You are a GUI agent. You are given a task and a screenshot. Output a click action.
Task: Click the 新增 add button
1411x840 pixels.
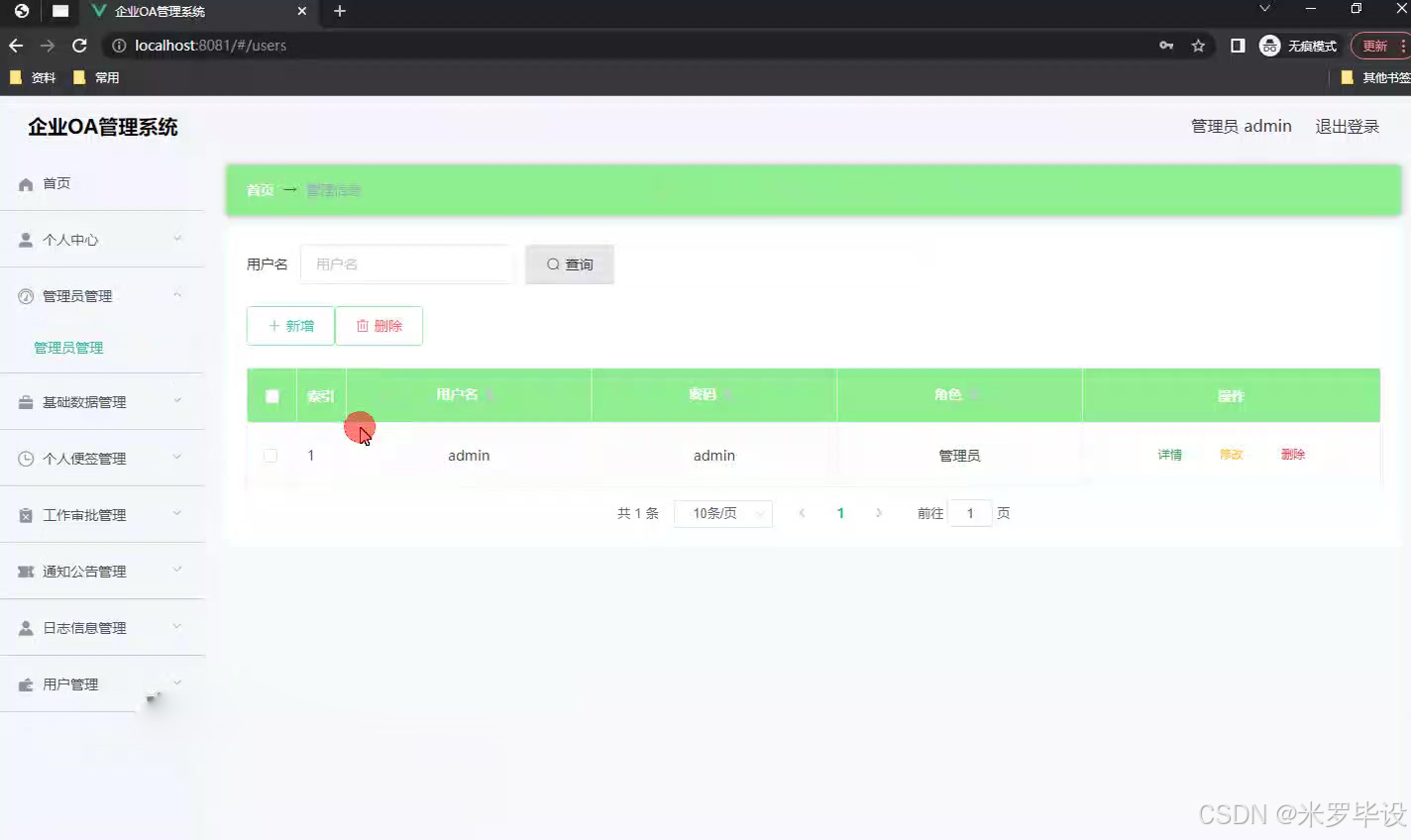coord(290,326)
